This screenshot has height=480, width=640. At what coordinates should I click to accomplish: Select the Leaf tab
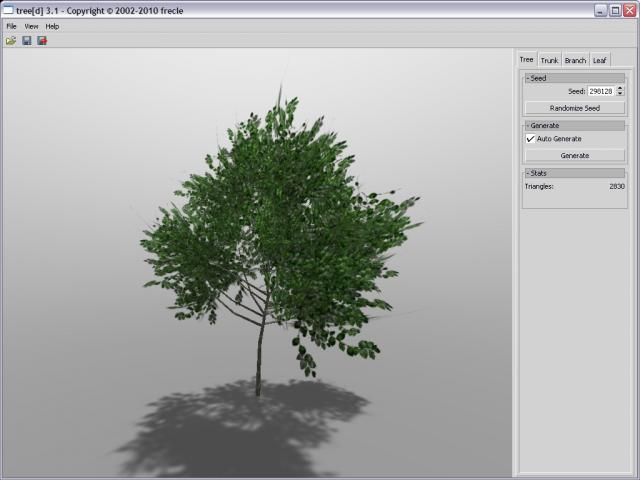click(599, 61)
